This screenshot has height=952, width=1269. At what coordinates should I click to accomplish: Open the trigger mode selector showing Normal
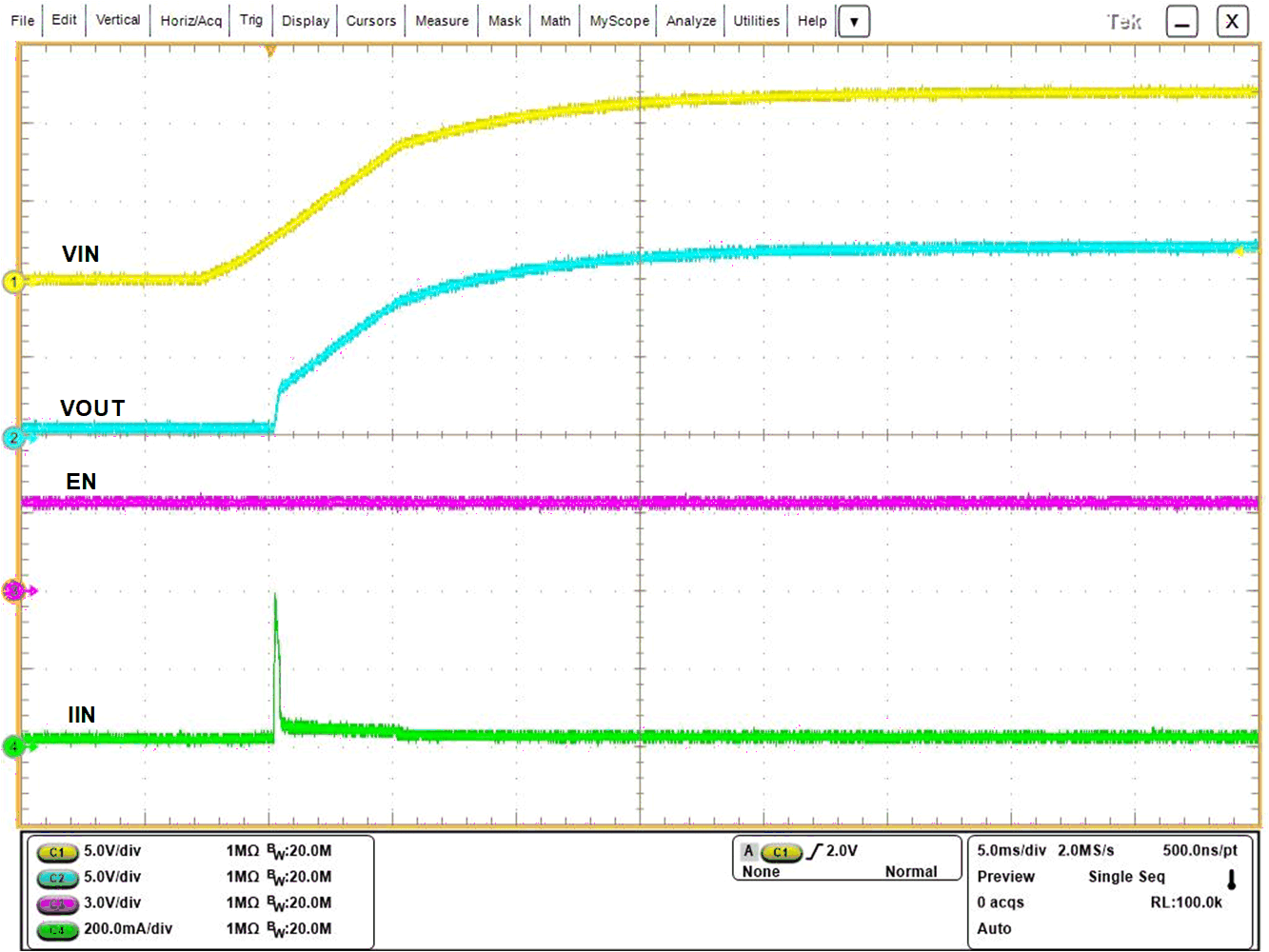pyautogui.click(x=910, y=871)
